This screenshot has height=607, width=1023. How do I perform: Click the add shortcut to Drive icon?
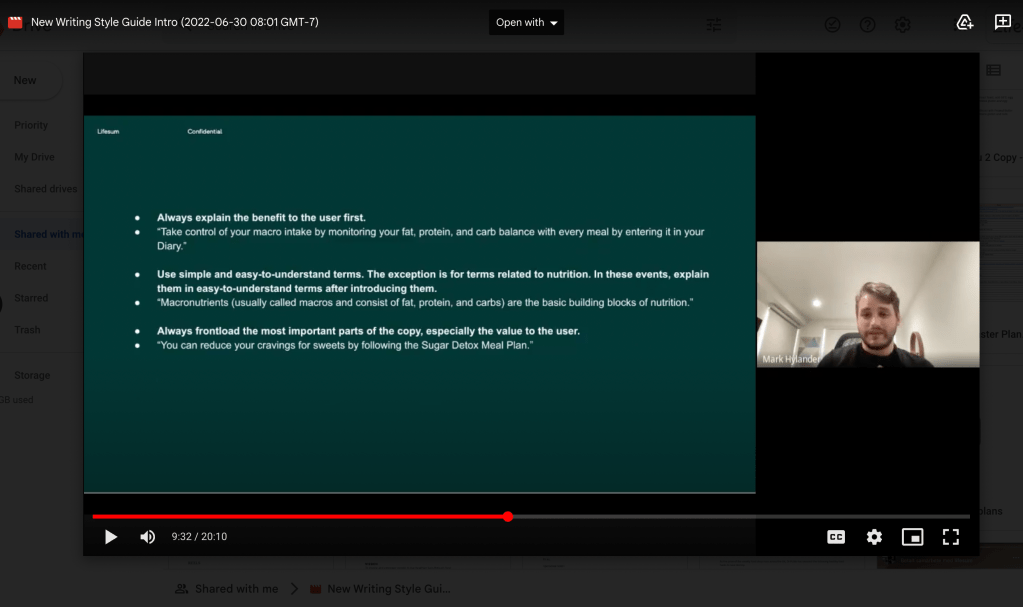pyautogui.click(x=965, y=22)
